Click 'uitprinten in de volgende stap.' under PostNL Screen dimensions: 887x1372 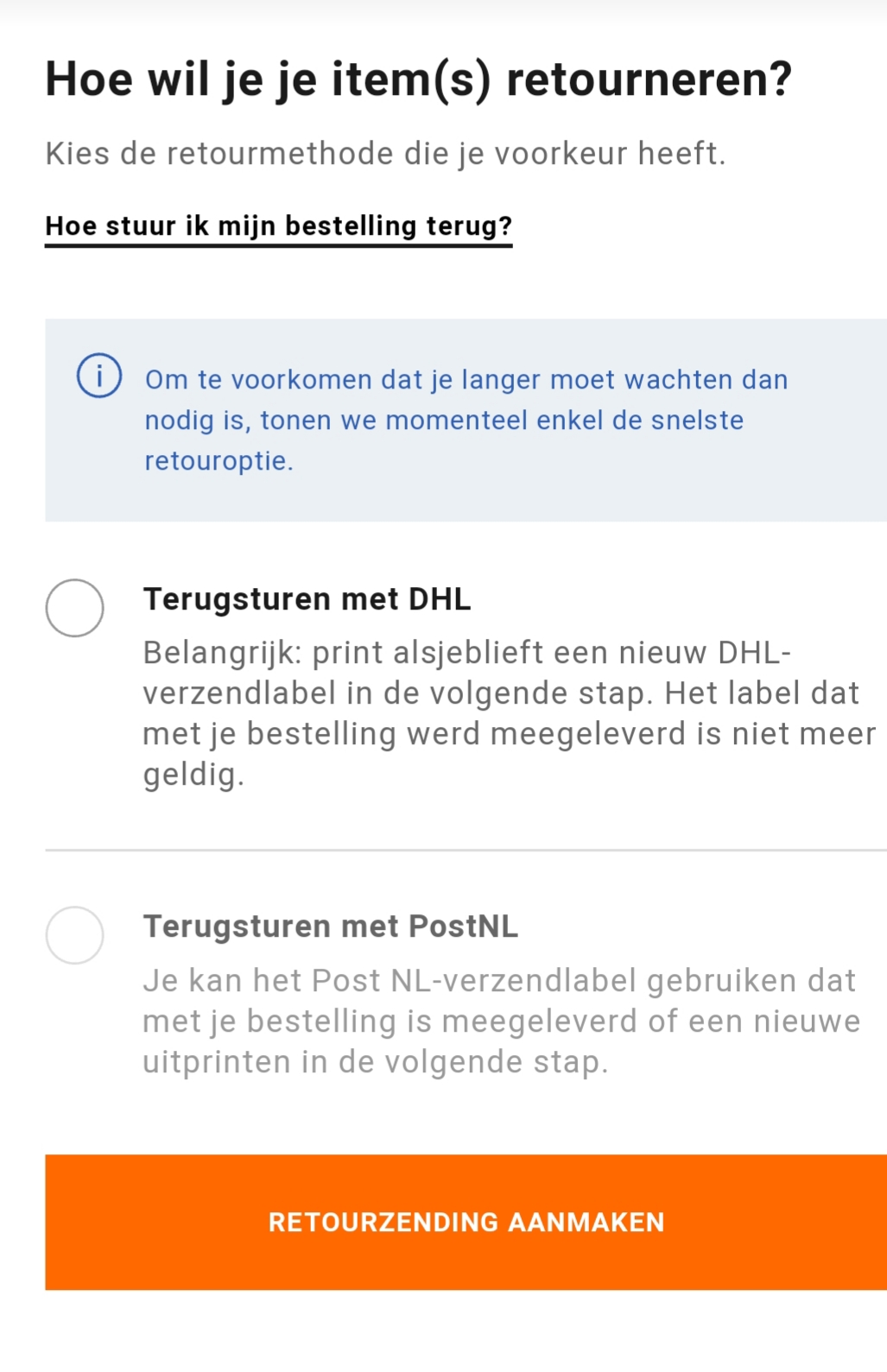(x=375, y=1062)
